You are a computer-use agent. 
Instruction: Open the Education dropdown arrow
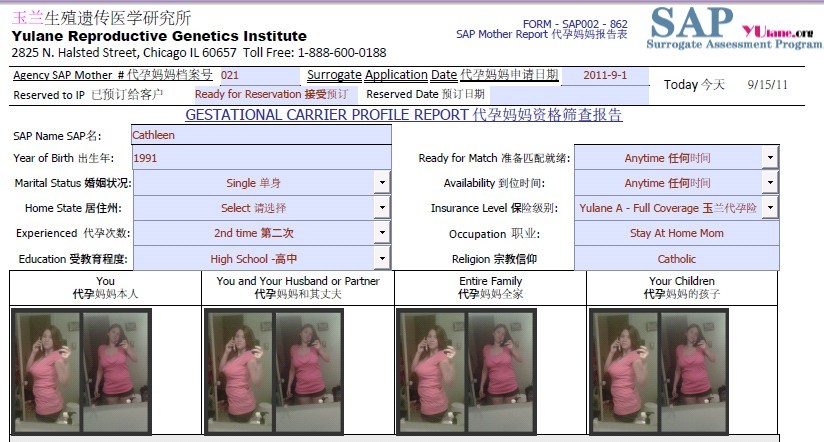[382, 258]
